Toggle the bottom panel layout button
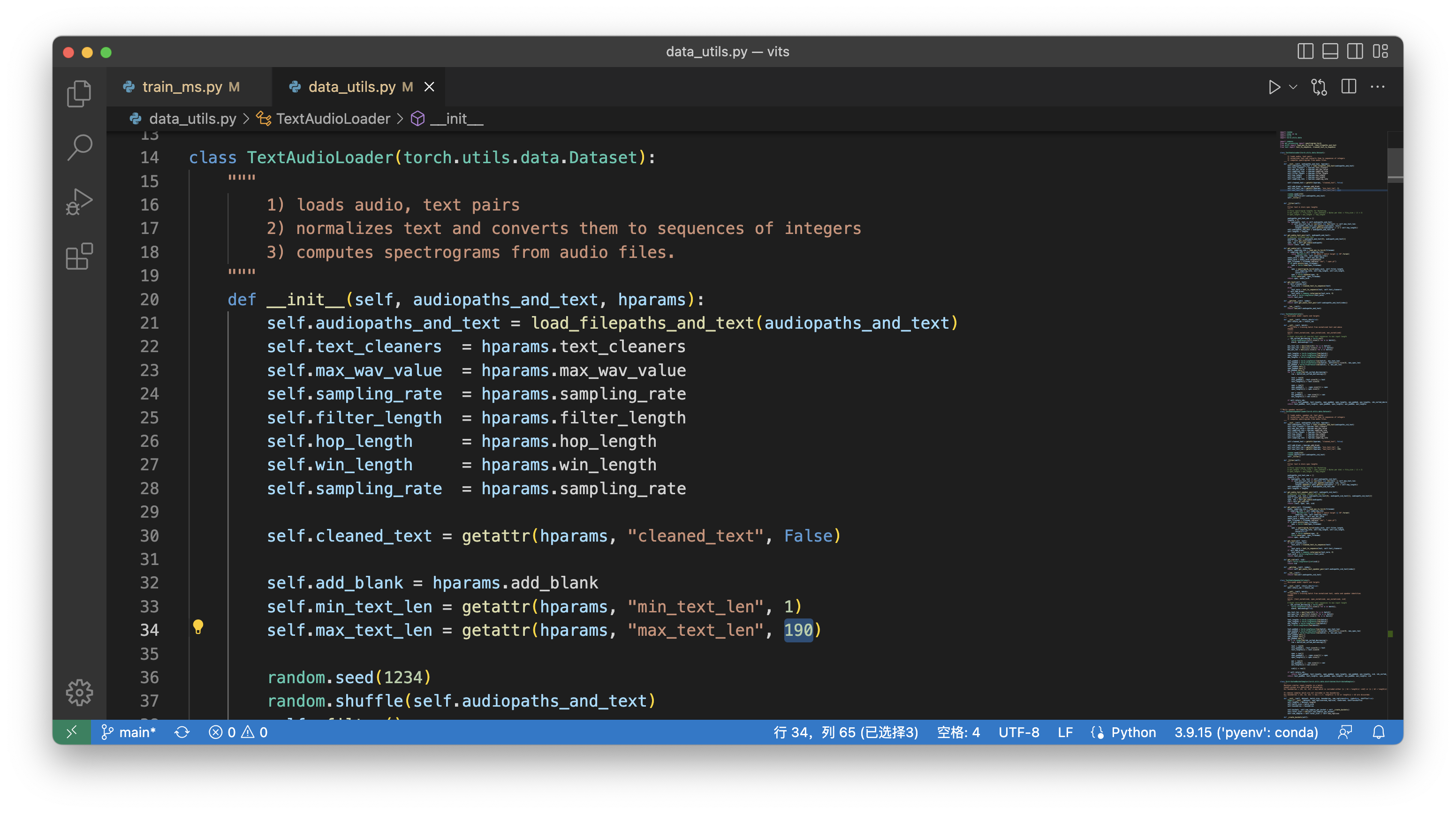 [x=1330, y=52]
